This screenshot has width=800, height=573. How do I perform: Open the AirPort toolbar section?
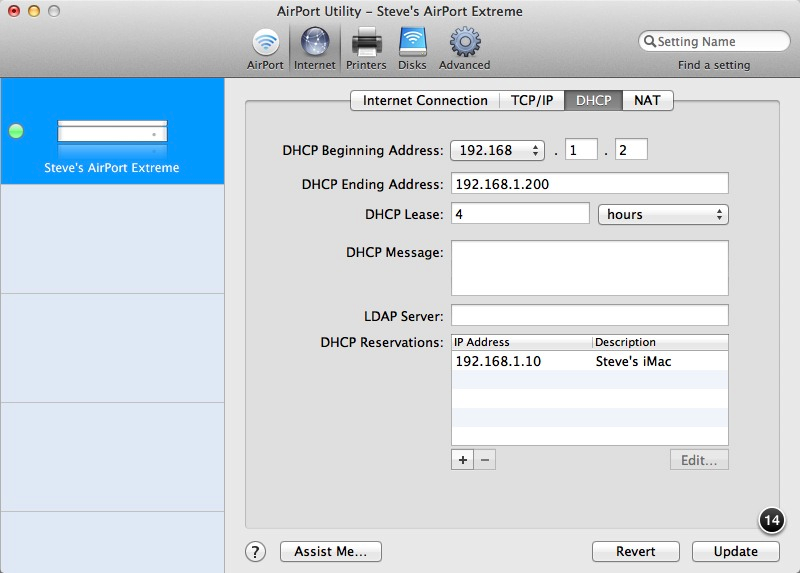click(265, 49)
